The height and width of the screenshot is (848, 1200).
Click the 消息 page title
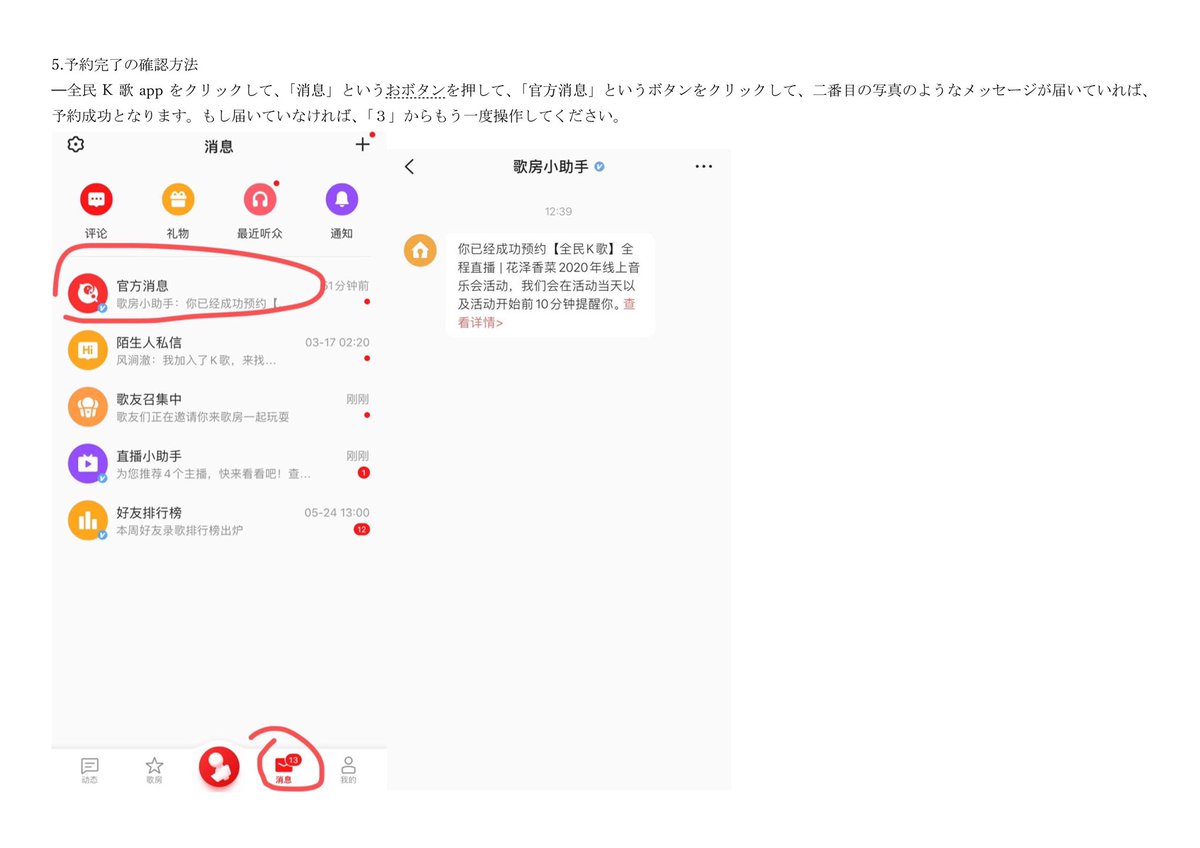219,146
